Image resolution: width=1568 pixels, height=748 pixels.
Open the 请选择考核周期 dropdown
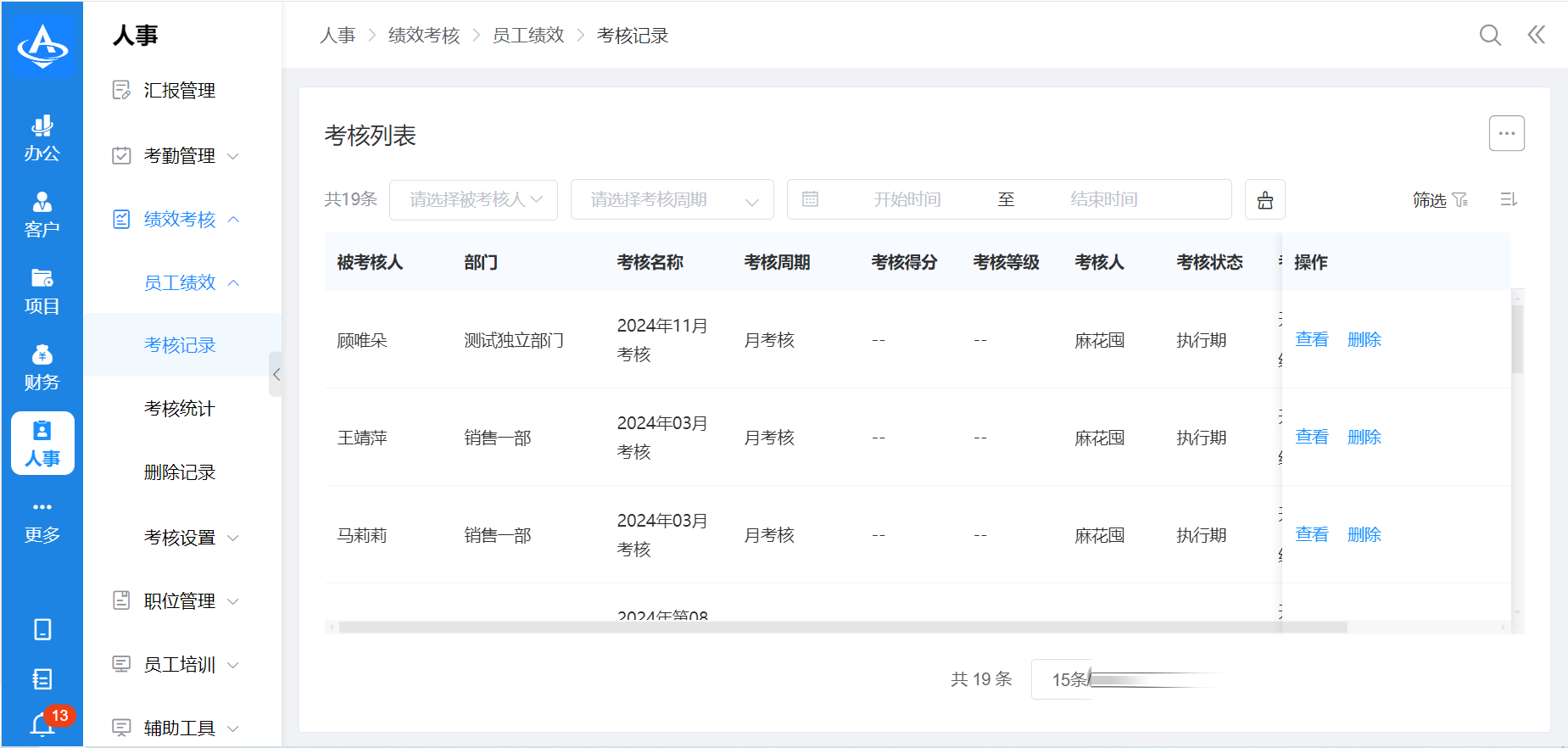click(x=672, y=200)
